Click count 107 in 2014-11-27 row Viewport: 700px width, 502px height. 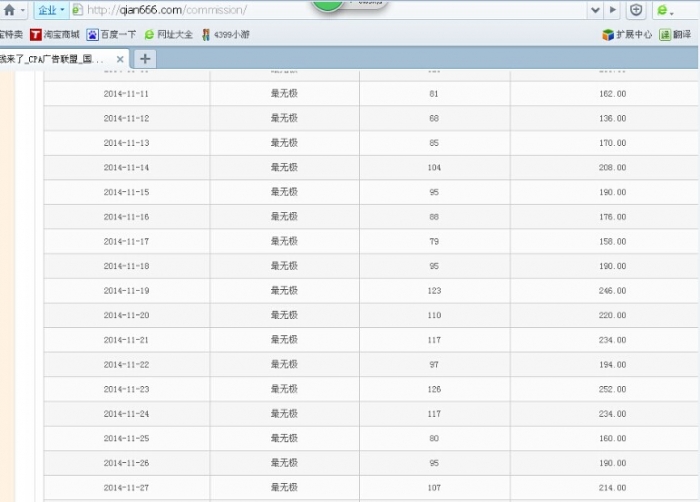[x=434, y=488]
